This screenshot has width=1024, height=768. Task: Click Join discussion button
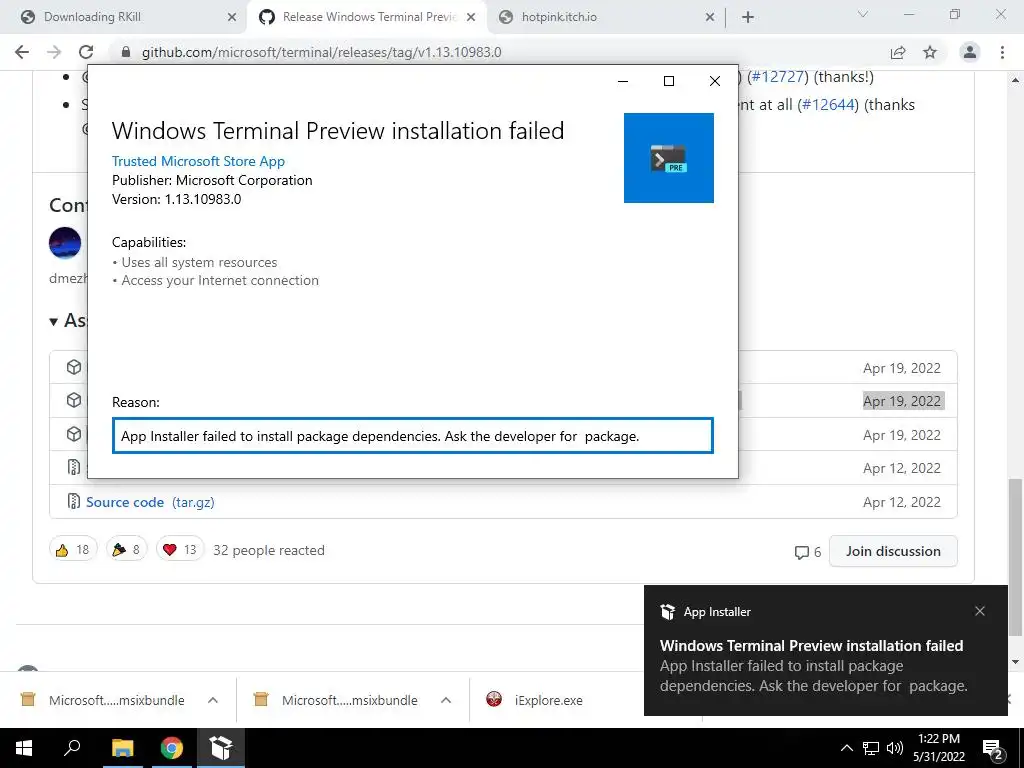(x=893, y=551)
